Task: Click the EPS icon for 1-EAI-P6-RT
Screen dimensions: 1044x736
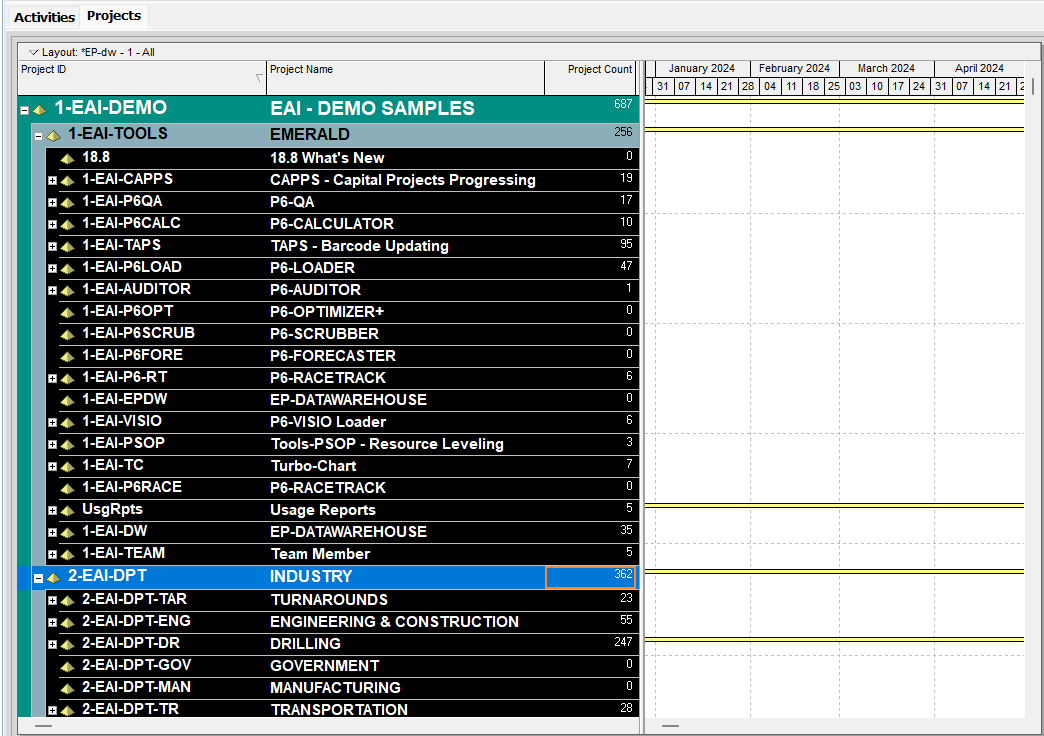Action: coord(67,378)
